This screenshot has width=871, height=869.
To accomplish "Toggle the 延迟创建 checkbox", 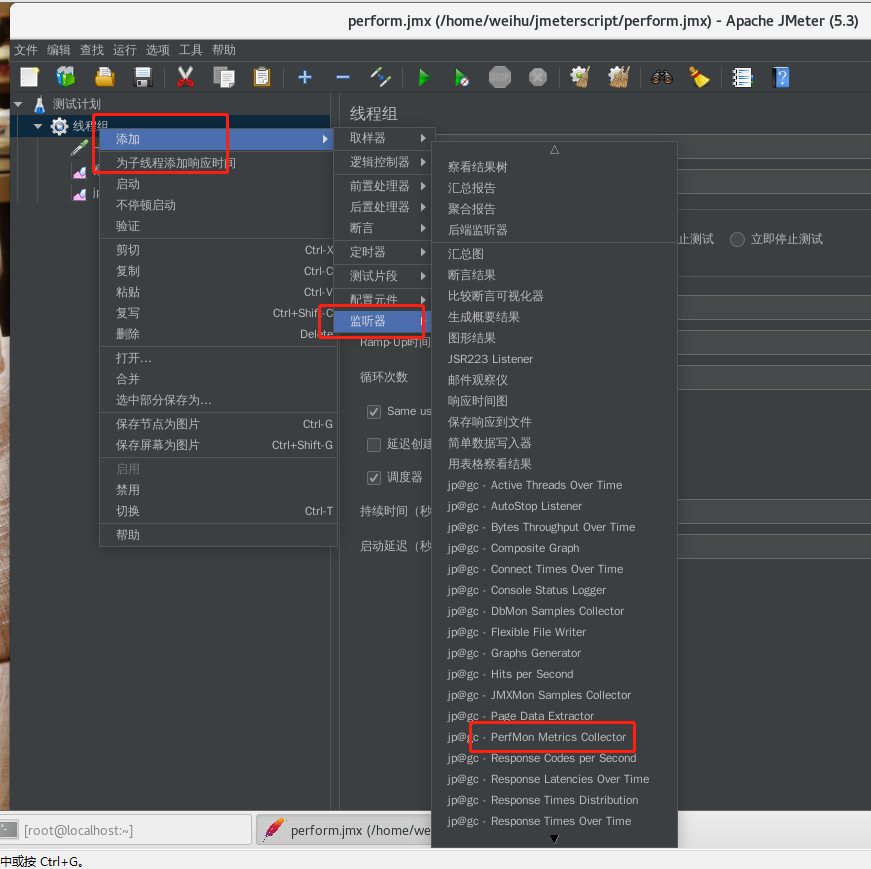I will (374, 445).
